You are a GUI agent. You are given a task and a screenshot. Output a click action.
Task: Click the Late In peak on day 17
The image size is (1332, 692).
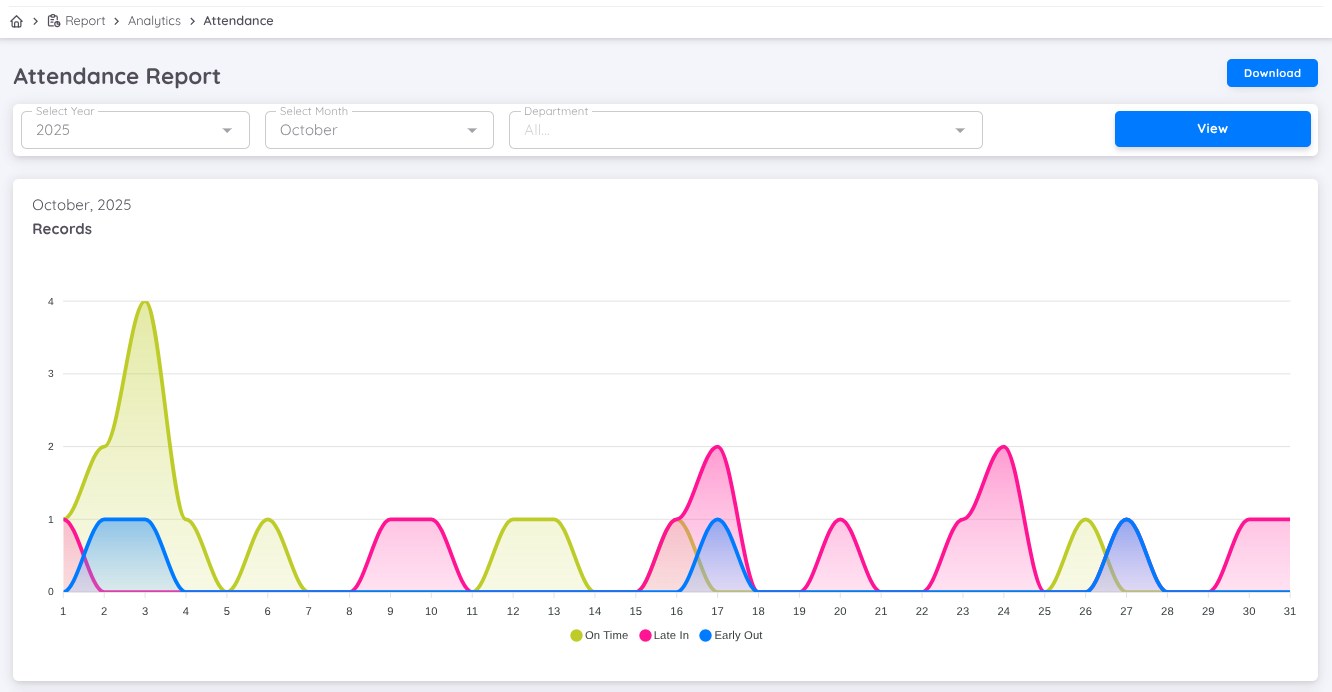pyautogui.click(x=717, y=448)
